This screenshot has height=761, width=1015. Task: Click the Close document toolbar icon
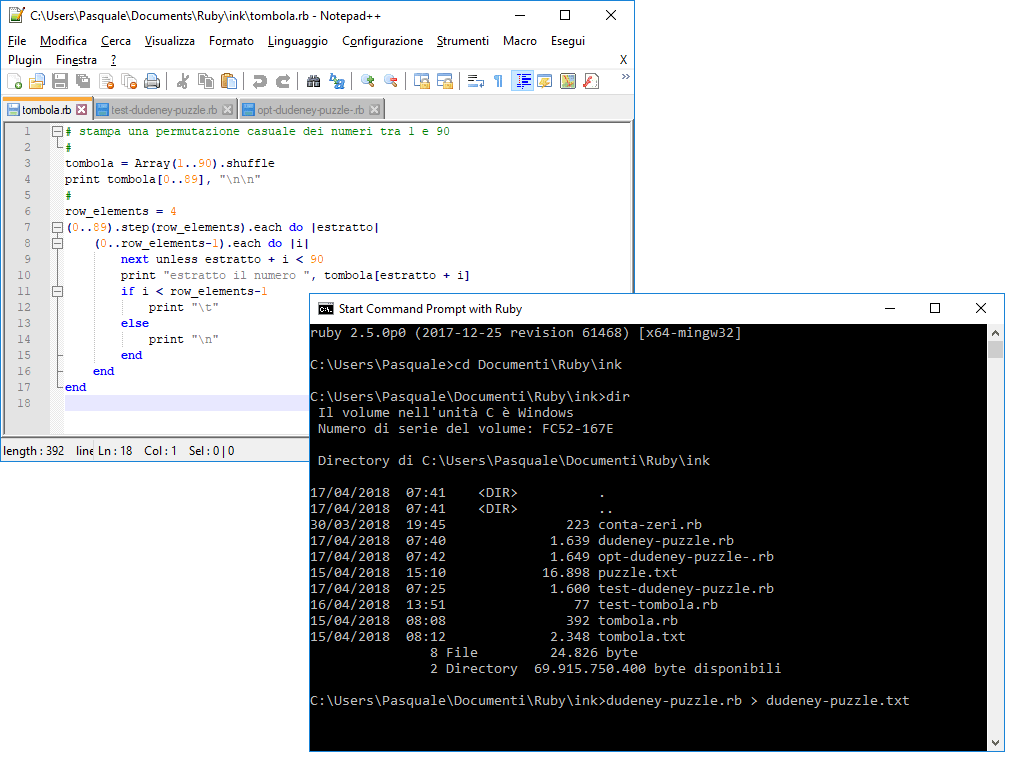pyautogui.click(x=107, y=81)
